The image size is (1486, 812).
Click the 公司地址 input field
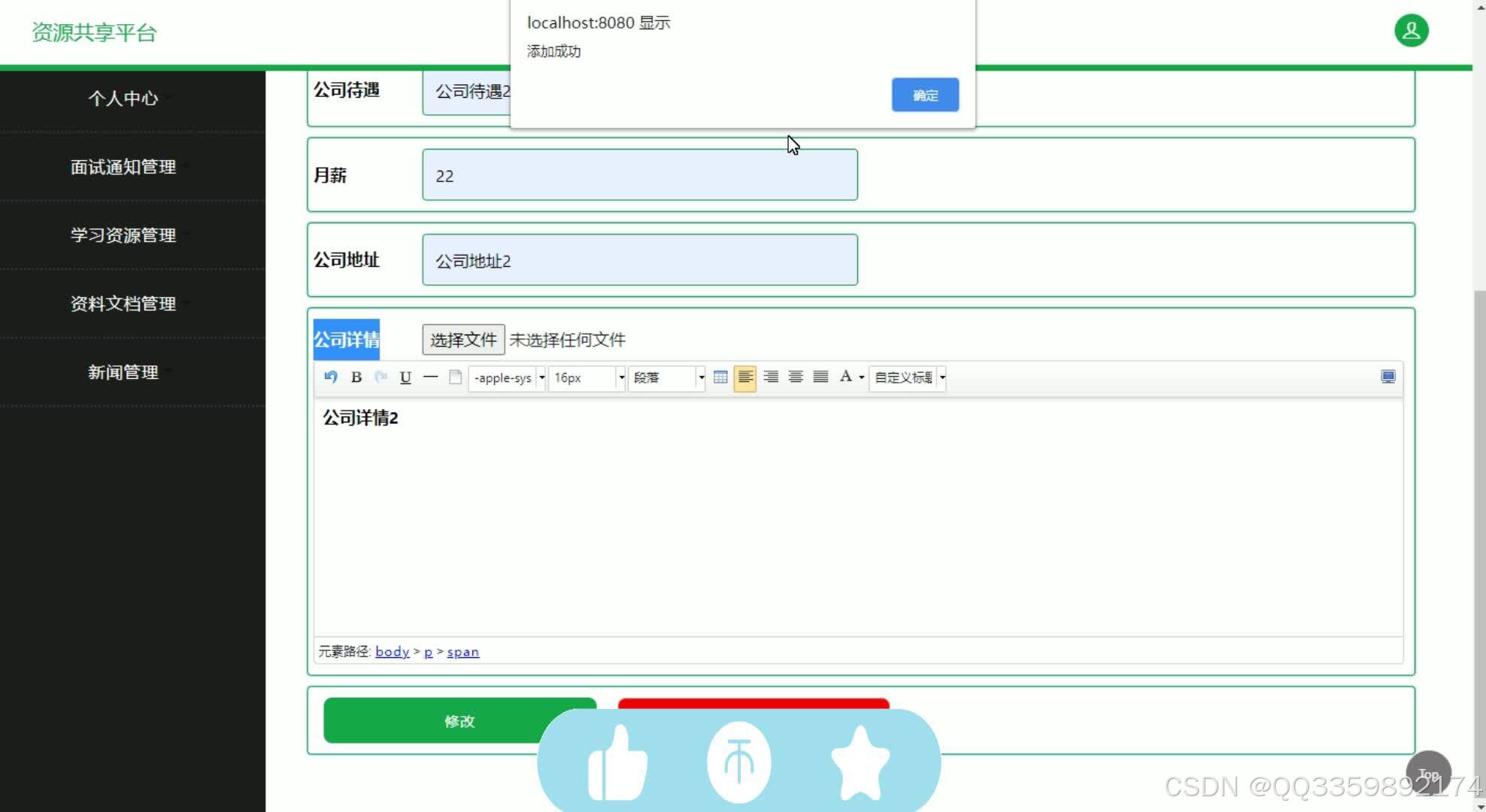point(640,259)
